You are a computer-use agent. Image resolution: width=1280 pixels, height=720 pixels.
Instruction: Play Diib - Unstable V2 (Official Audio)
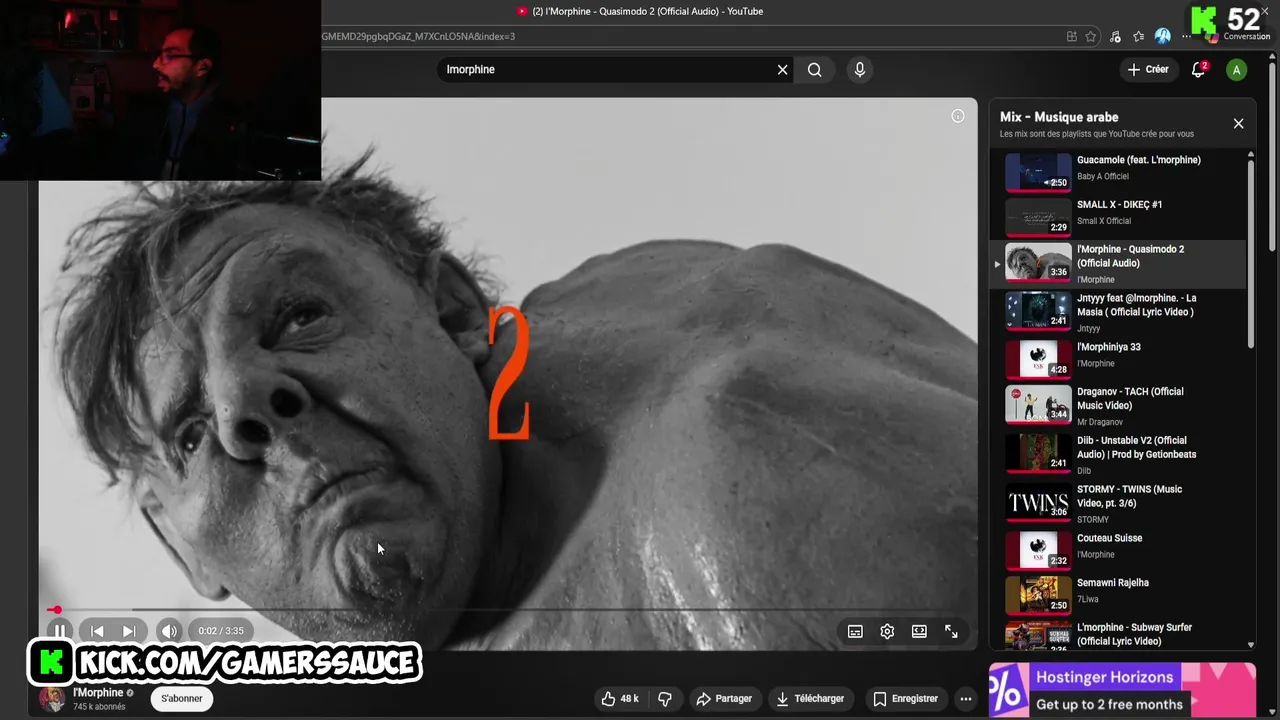click(1136, 447)
